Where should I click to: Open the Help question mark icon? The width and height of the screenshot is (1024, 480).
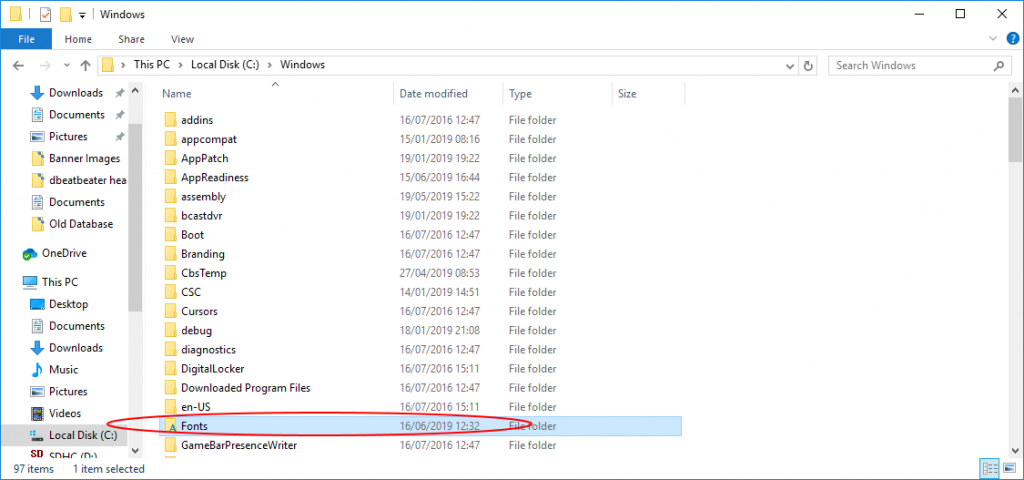1012,38
